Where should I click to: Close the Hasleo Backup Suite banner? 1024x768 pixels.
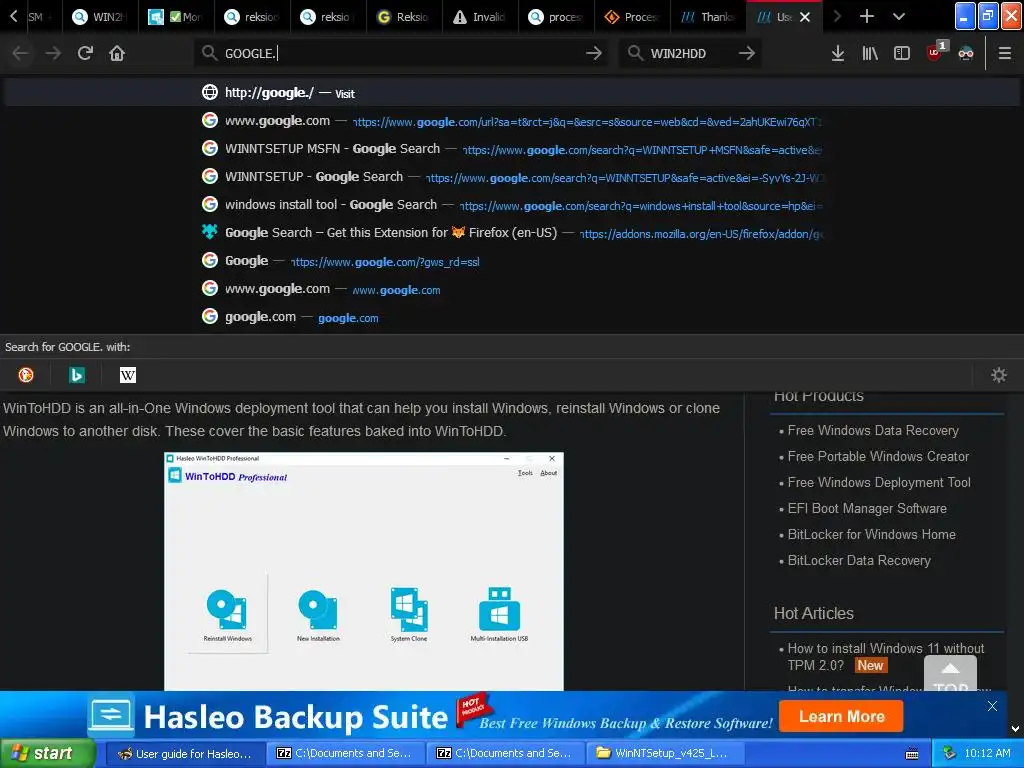992,706
